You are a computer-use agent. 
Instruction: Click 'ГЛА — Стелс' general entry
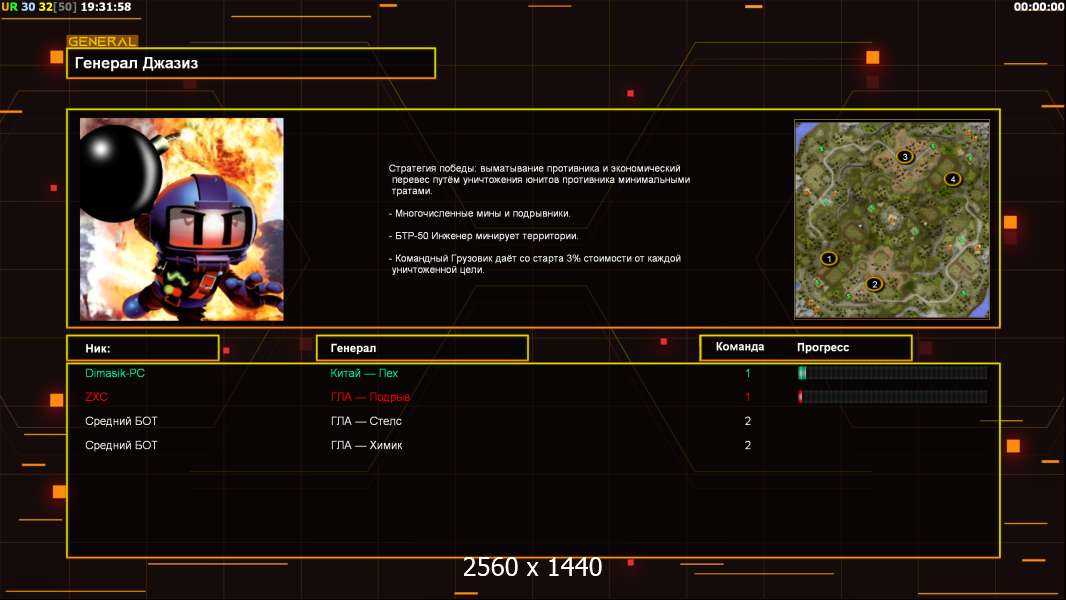(x=366, y=421)
